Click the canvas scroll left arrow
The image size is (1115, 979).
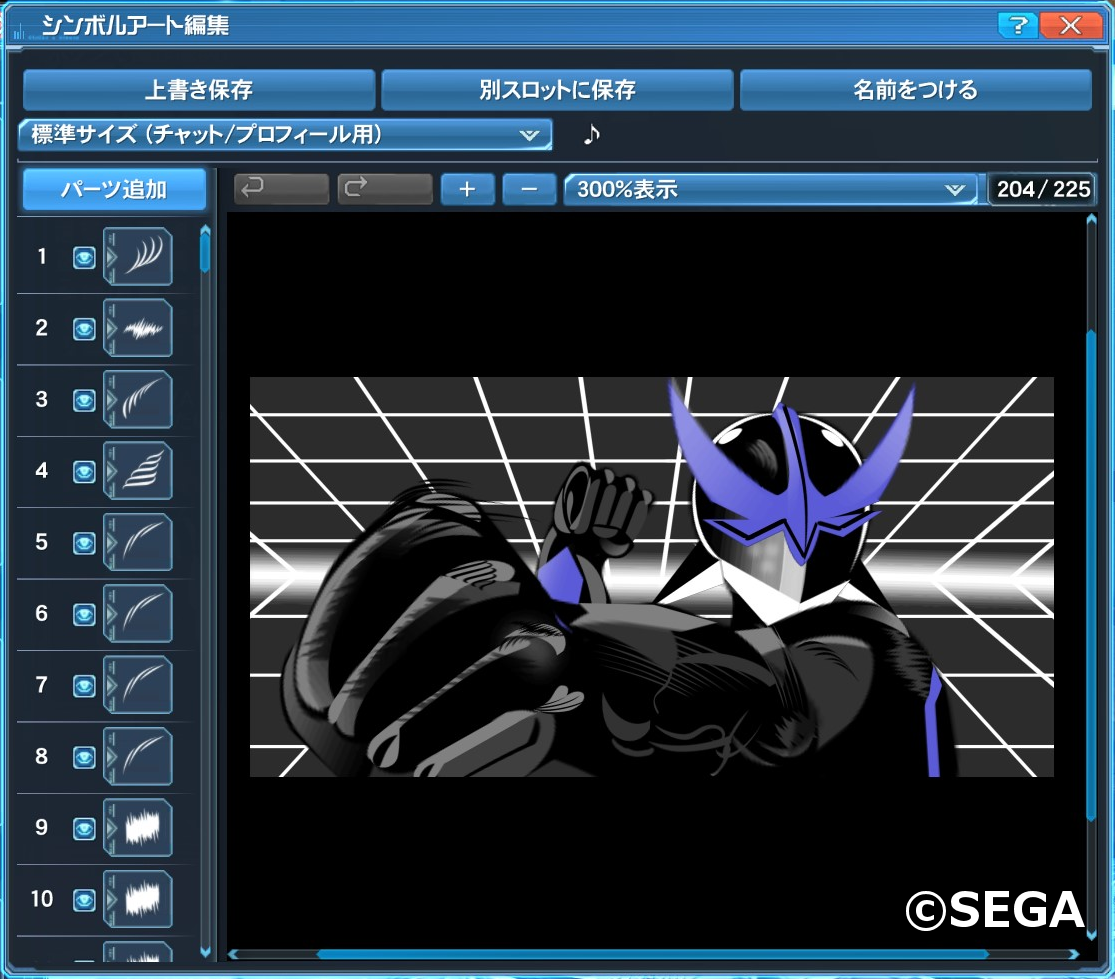[234, 954]
